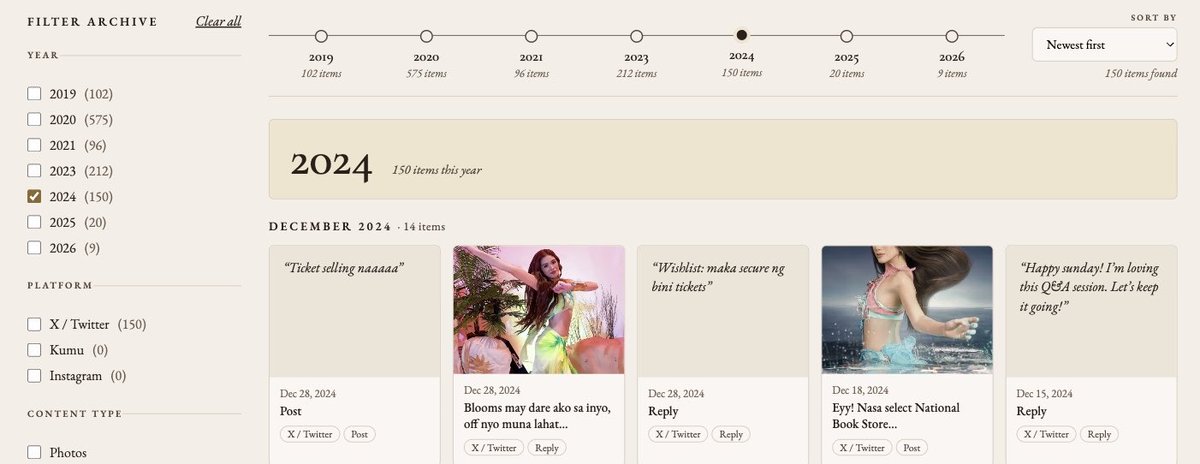Image resolution: width=1200 pixels, height=464 pixels.
Task: Check the Kumu platform filter
Action: point(34,350)
